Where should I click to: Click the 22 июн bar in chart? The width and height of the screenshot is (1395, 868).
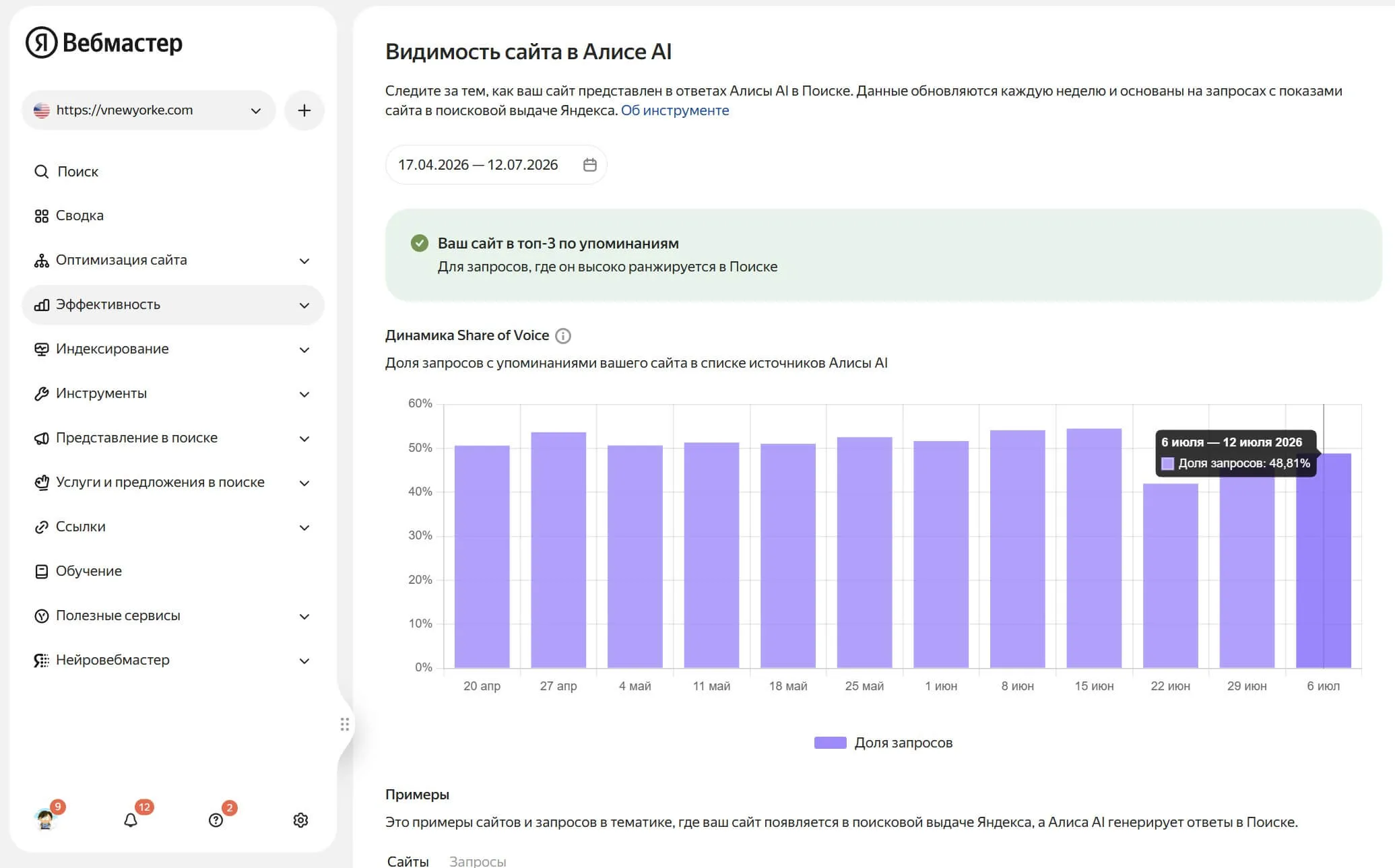point(1171,576)
